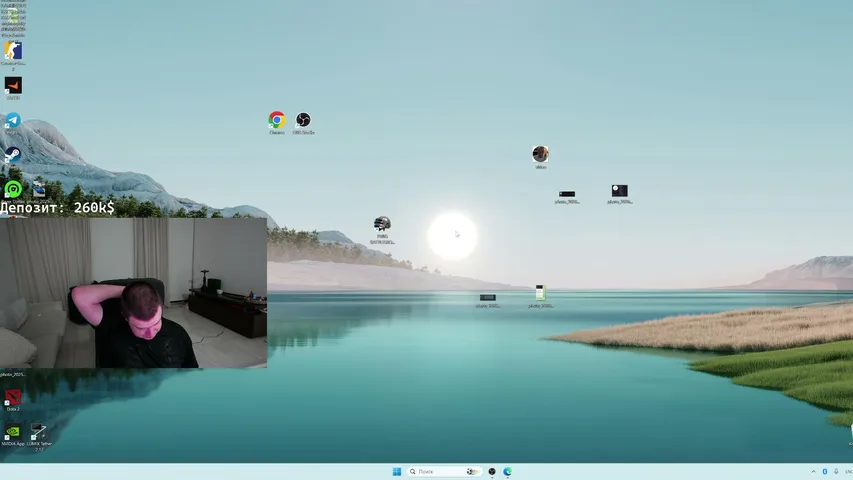Select the green circular app icon

[x=13, y=189]
